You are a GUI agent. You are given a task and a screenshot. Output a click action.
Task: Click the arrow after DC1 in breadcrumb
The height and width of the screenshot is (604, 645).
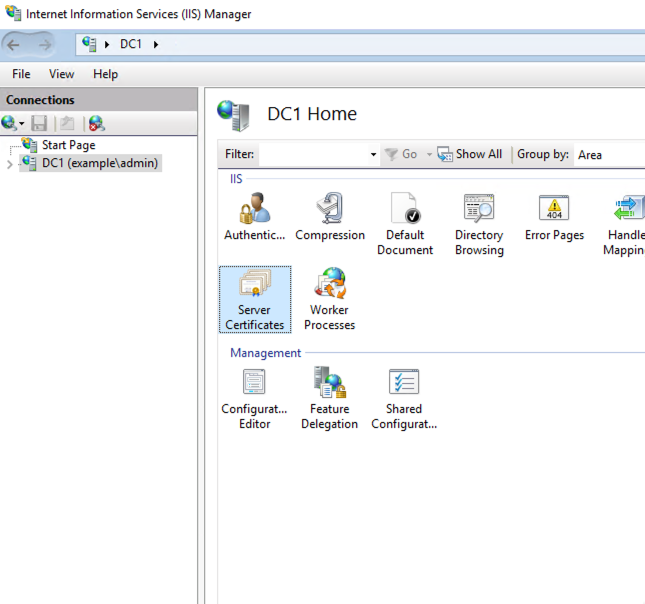point(156,44)
